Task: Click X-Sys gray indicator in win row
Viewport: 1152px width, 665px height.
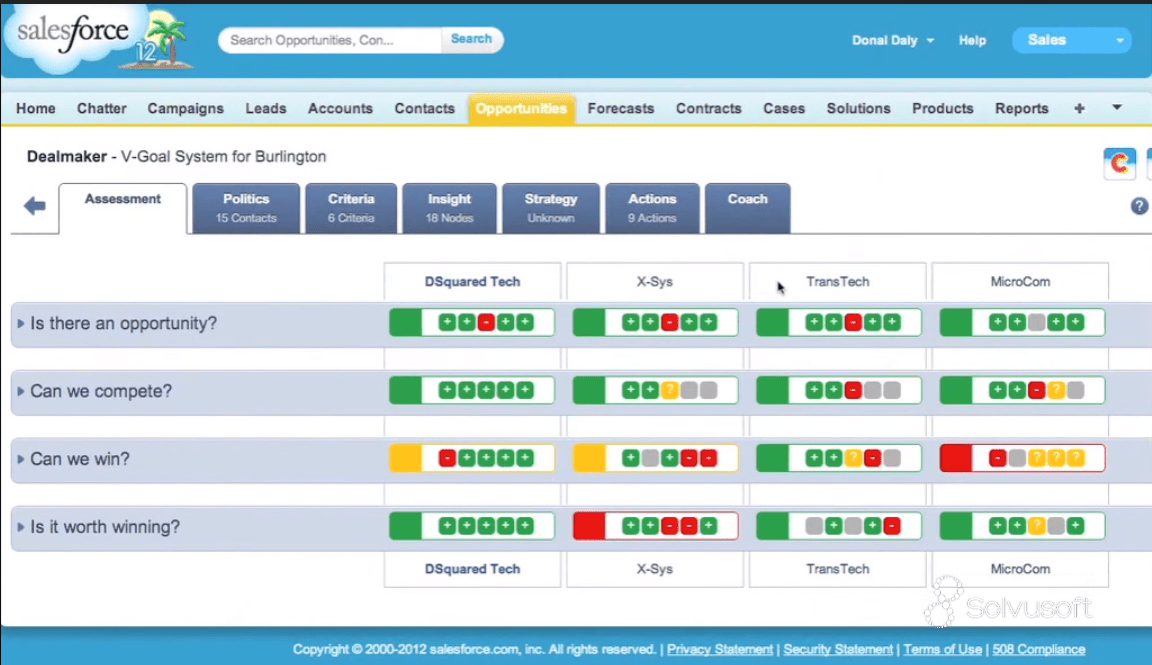Action: coord(649,458)
